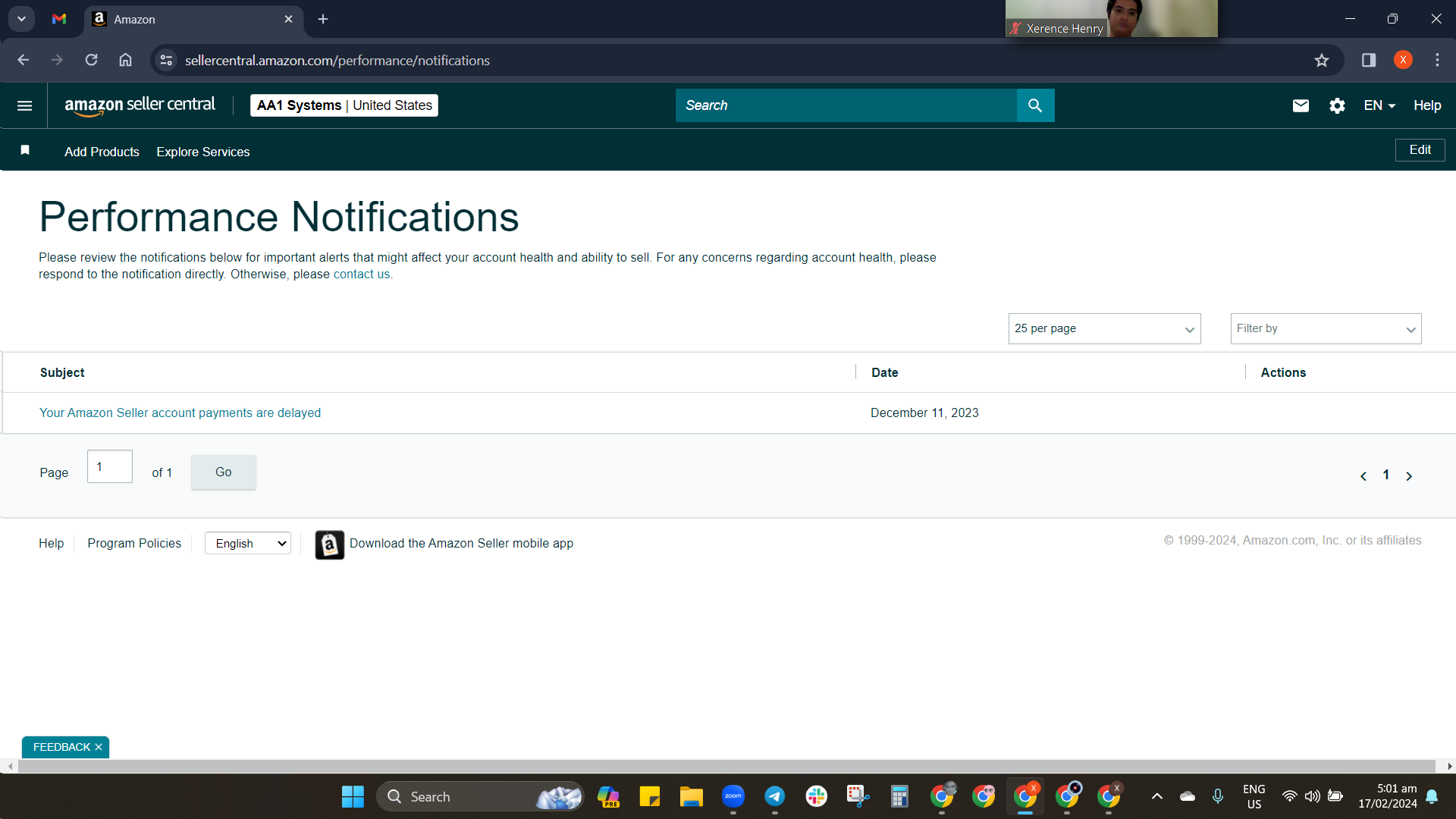Open the Gmail pinned tab
This screenshot has width=1456, height=819.
pyautogui.click(x=59, y=19)
